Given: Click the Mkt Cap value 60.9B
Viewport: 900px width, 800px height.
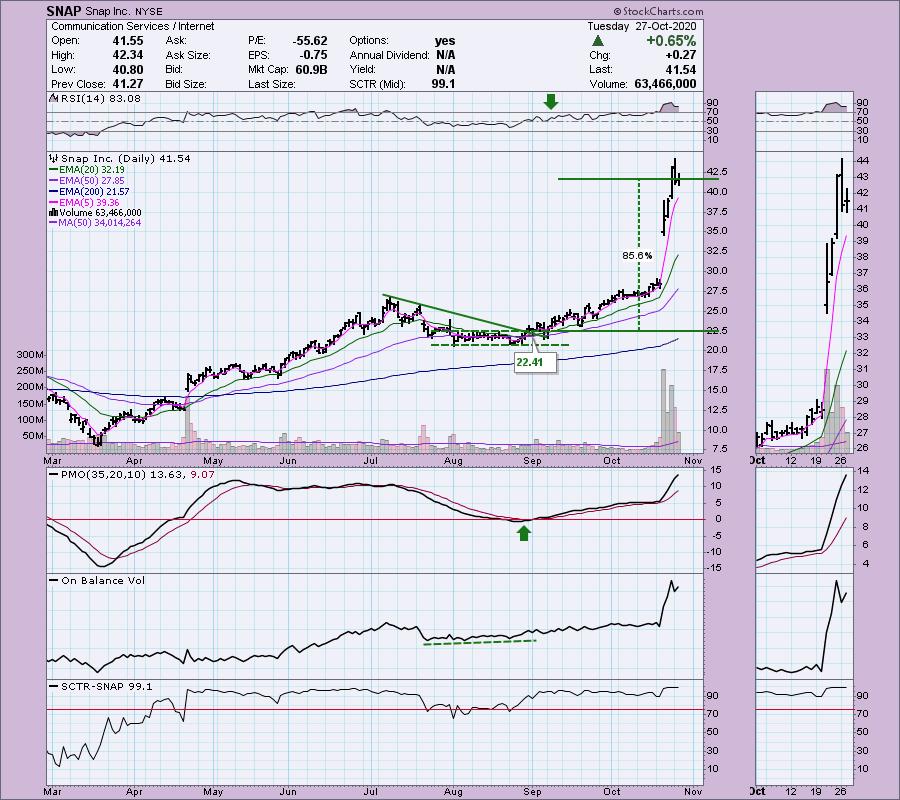Looking at the screenshot, I should tap(311, 69).
